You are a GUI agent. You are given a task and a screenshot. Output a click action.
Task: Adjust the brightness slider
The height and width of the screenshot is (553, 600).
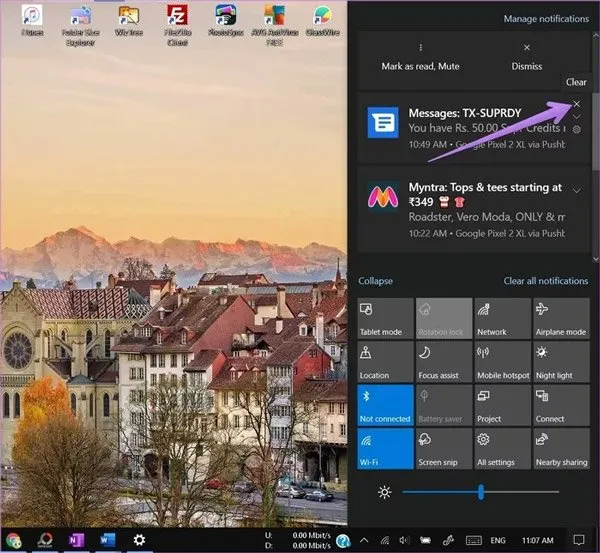480,492
